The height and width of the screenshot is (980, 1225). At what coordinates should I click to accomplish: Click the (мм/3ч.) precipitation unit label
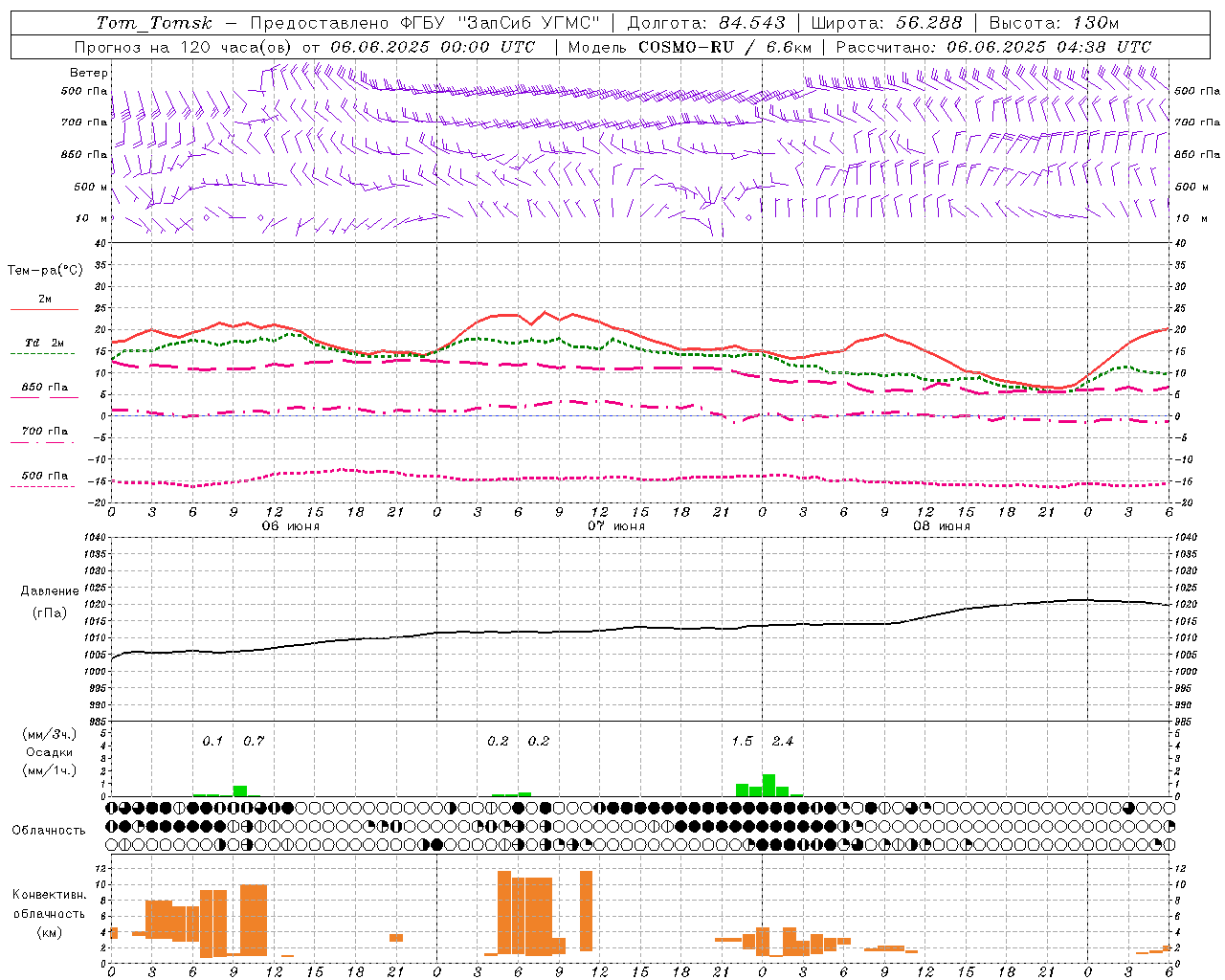click(50, 735)
